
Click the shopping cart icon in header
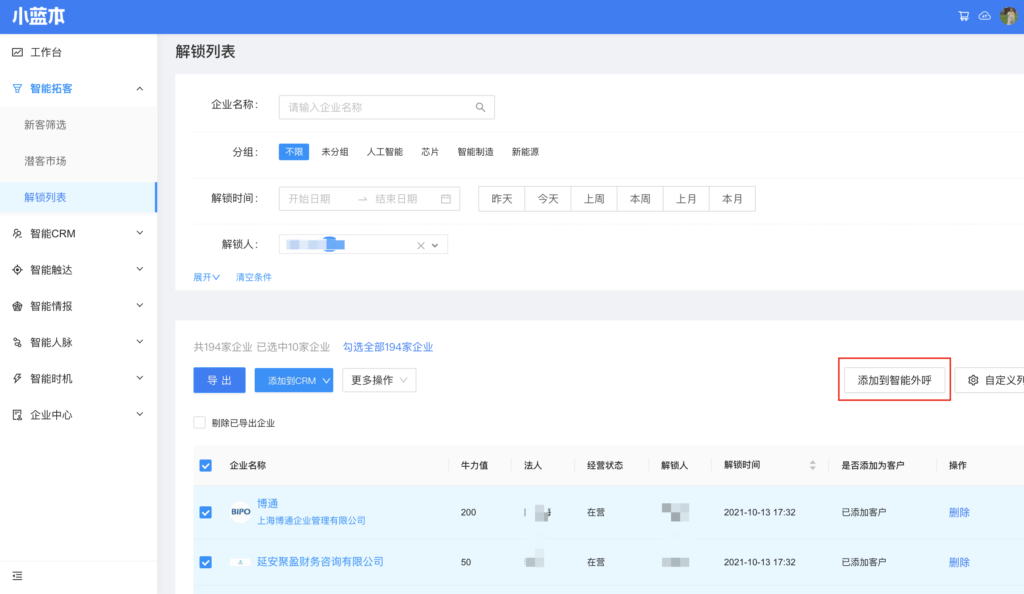click(x=963, y=16)
